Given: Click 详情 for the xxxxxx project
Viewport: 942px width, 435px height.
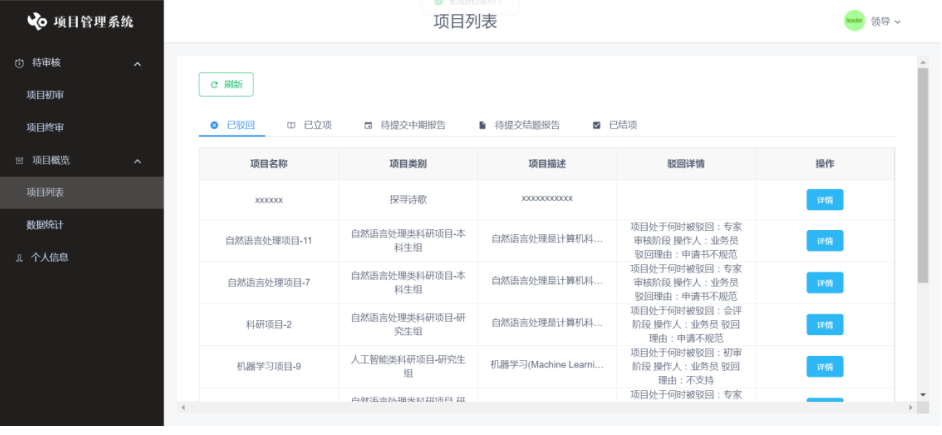Looking at the screenshot, I should click(x=824, y=199).
